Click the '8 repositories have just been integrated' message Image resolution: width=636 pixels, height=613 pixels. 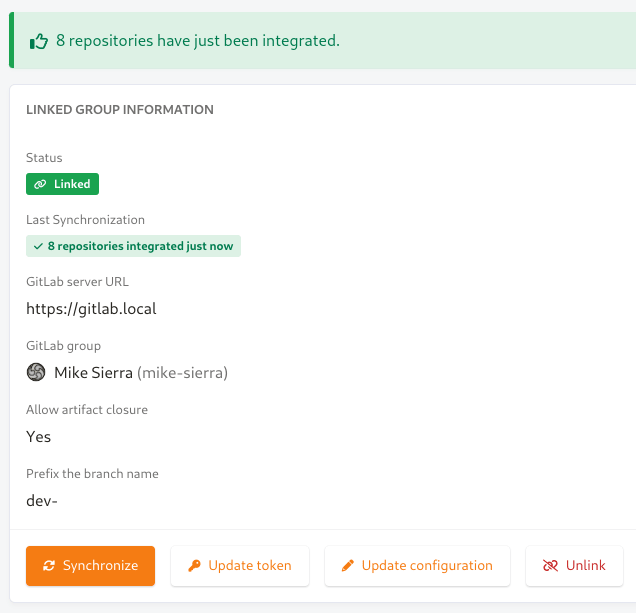198,41
